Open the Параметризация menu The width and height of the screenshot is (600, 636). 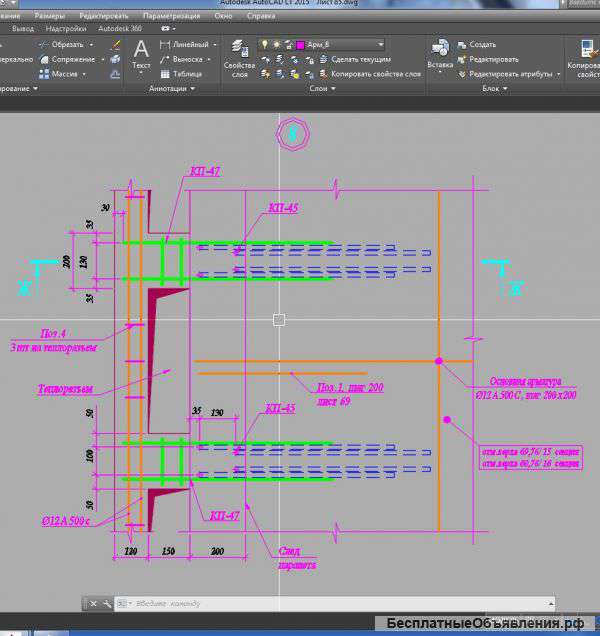point(172,16)
